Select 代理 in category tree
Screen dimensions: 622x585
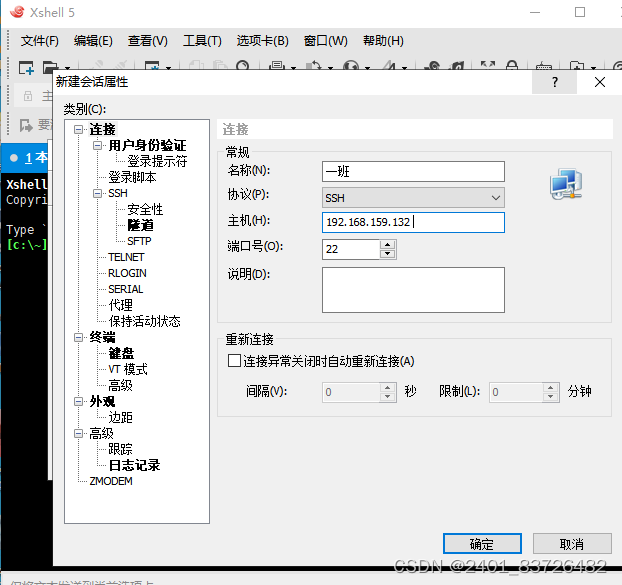pyautogui.click(x=121, y=305)
